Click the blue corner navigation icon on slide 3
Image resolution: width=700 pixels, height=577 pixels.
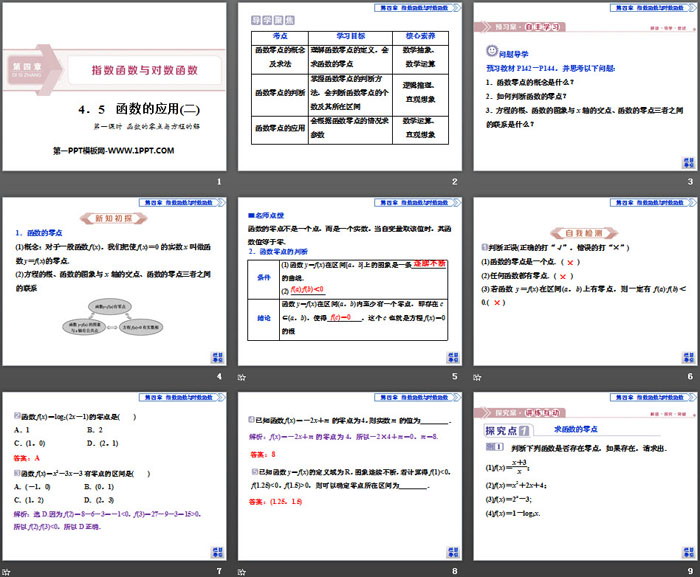pyautogui.click(x=688, y=163)
